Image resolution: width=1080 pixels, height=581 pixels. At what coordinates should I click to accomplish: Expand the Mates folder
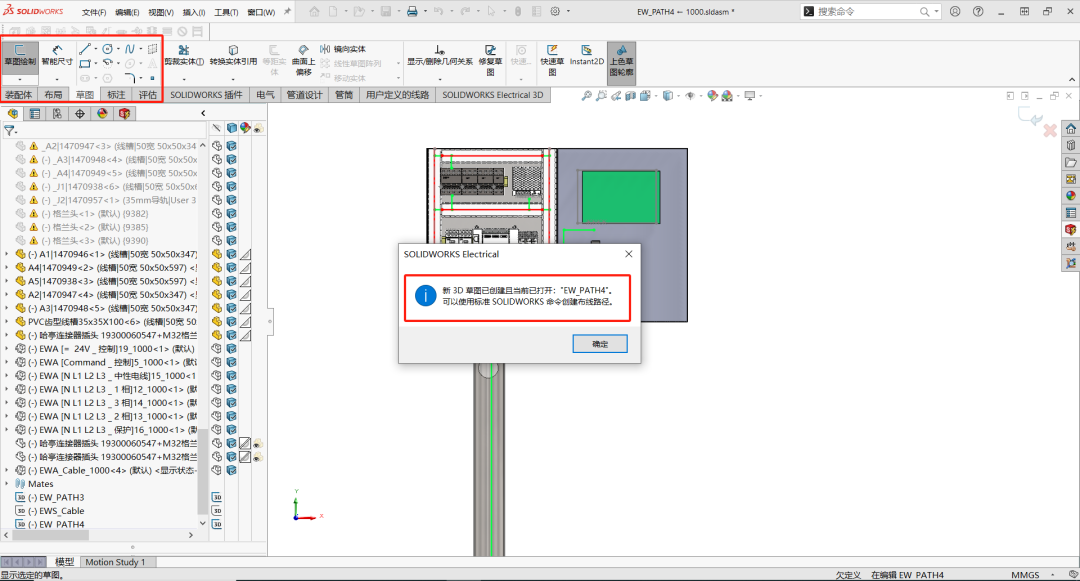coord(7,484)
